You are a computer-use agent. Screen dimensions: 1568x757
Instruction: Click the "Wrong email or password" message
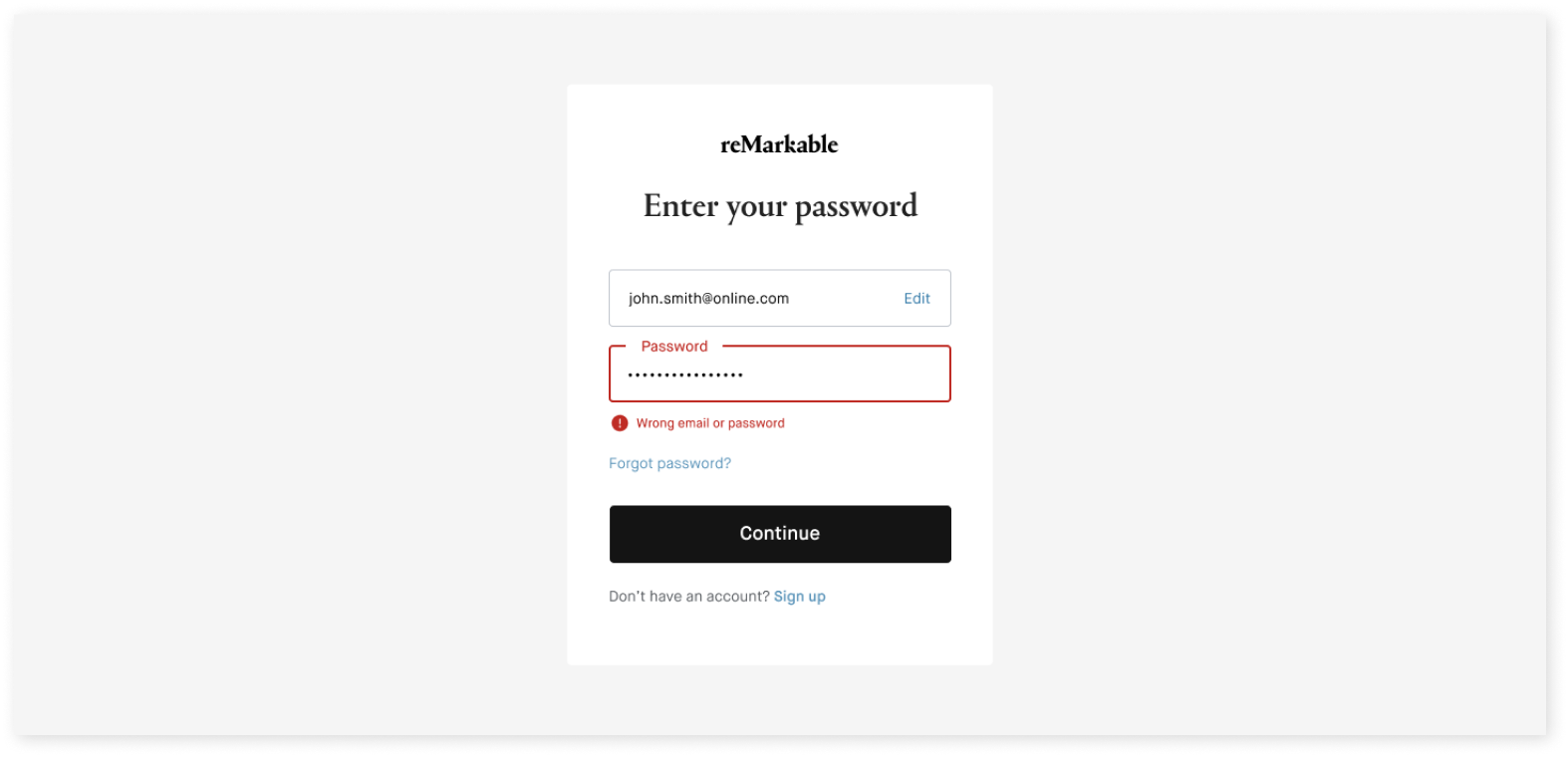click(710, 423)
